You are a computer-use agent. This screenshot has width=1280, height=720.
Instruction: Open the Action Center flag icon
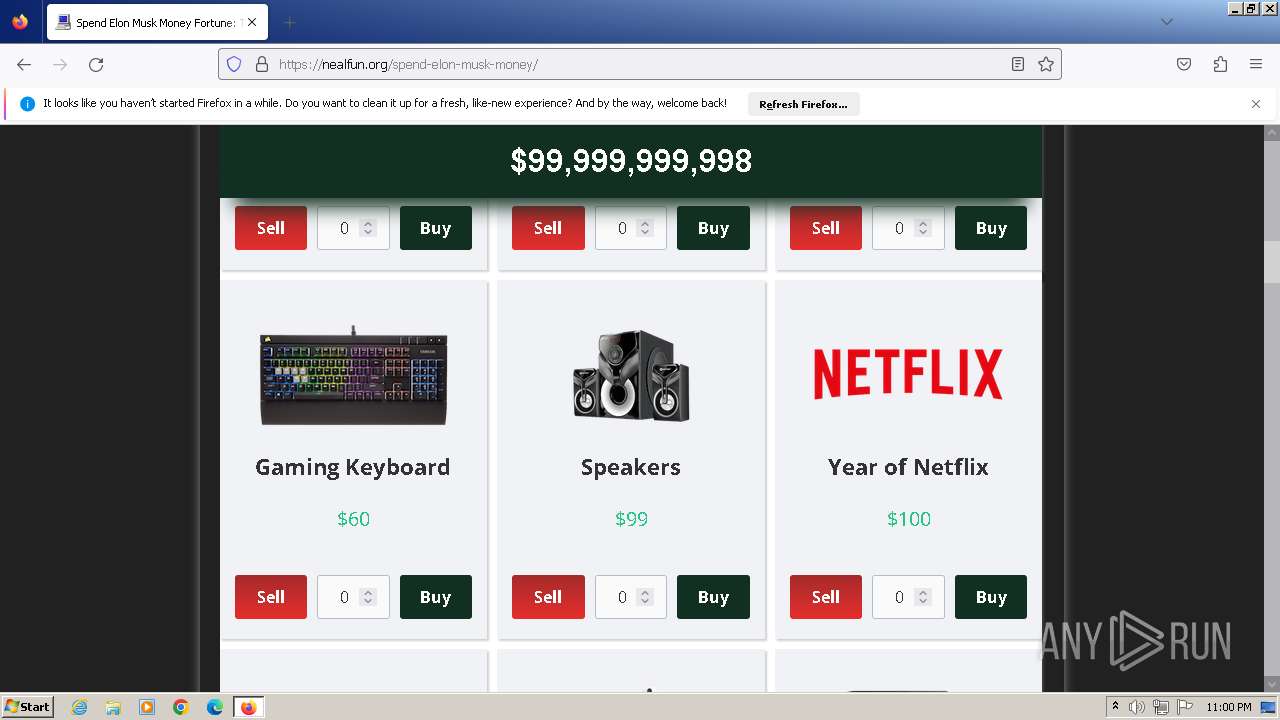point(1184,707)
